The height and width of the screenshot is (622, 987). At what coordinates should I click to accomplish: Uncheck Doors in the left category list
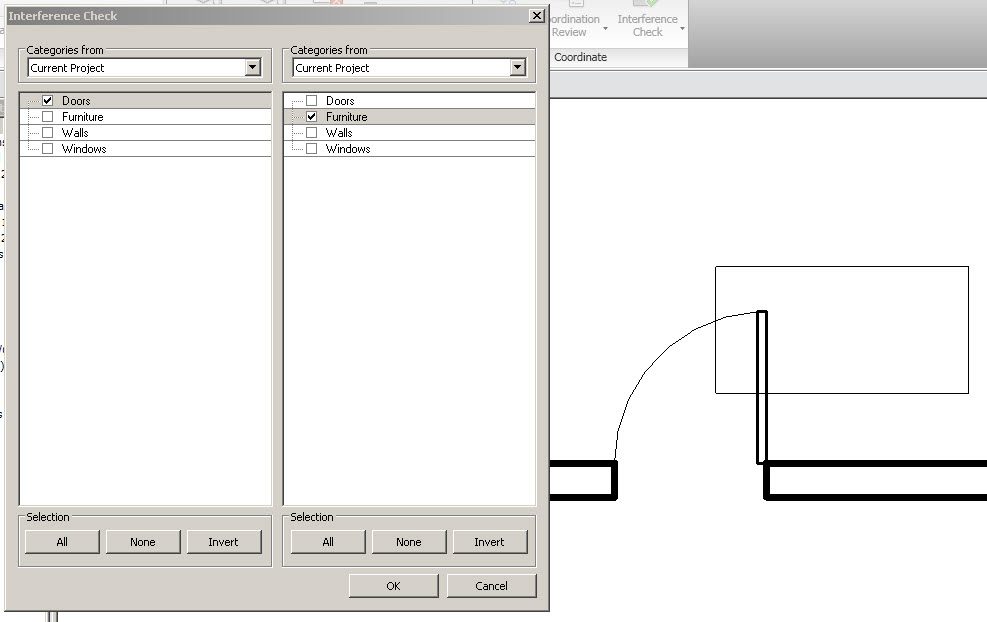pyautogui.click(x=48, y=101)
